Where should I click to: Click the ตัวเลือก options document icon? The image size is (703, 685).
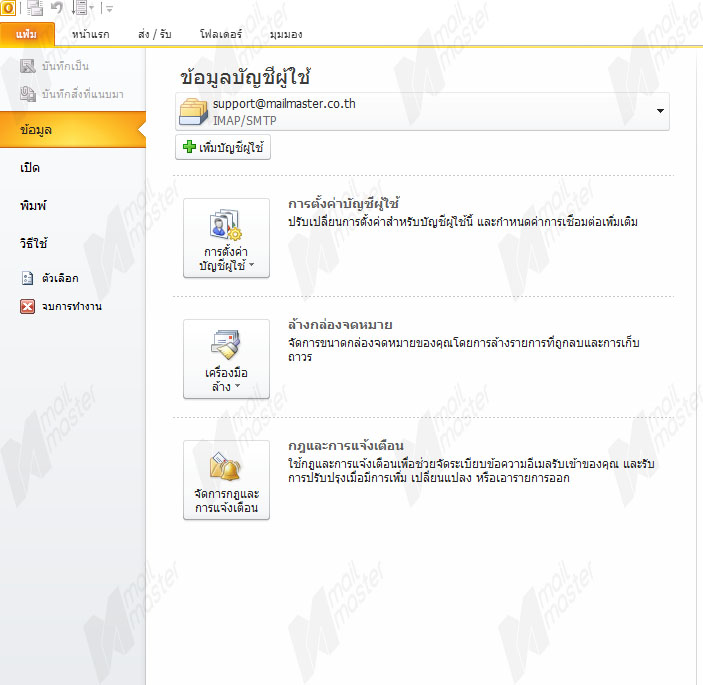pos(27,278)
